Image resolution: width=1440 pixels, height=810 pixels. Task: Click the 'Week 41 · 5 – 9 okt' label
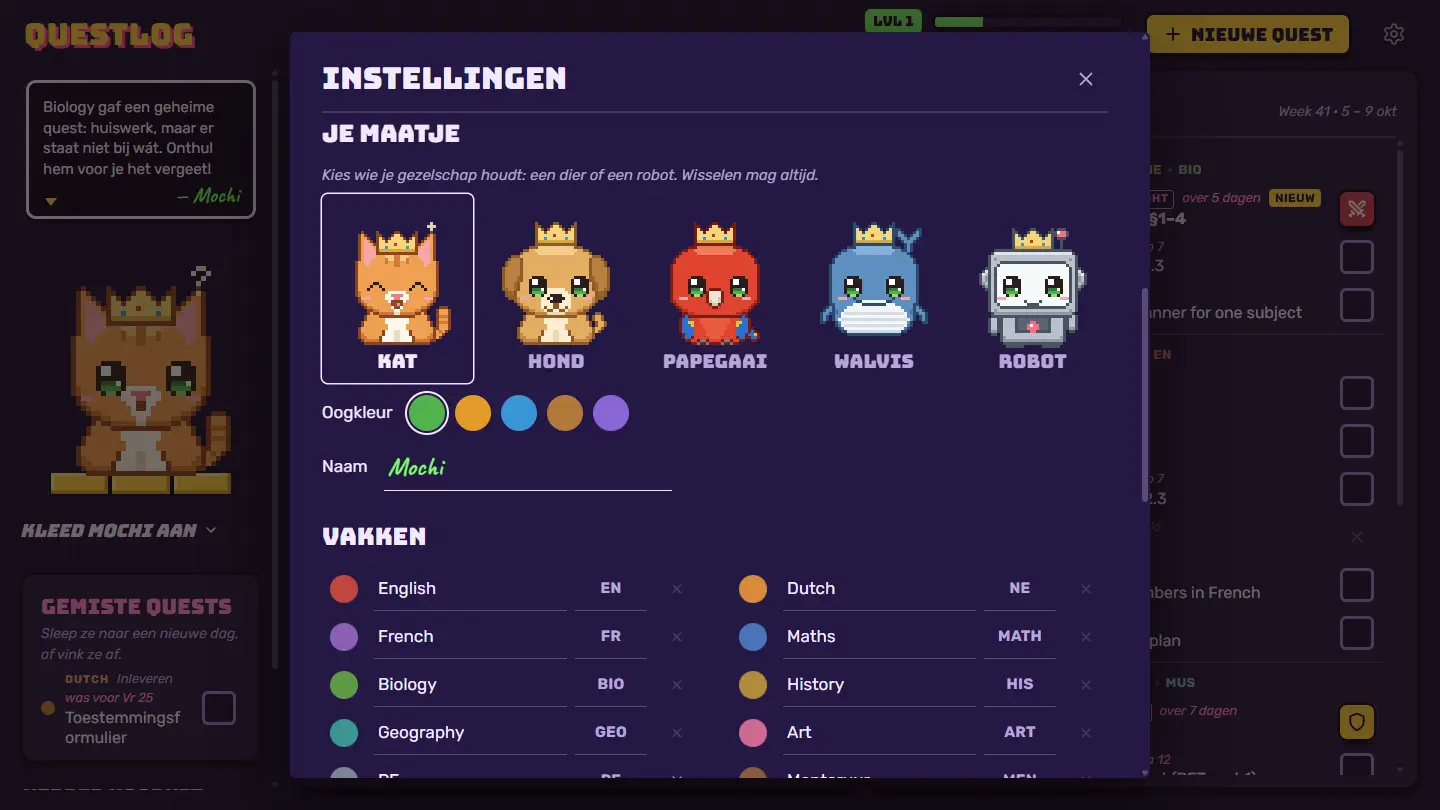click(1337, 111)
